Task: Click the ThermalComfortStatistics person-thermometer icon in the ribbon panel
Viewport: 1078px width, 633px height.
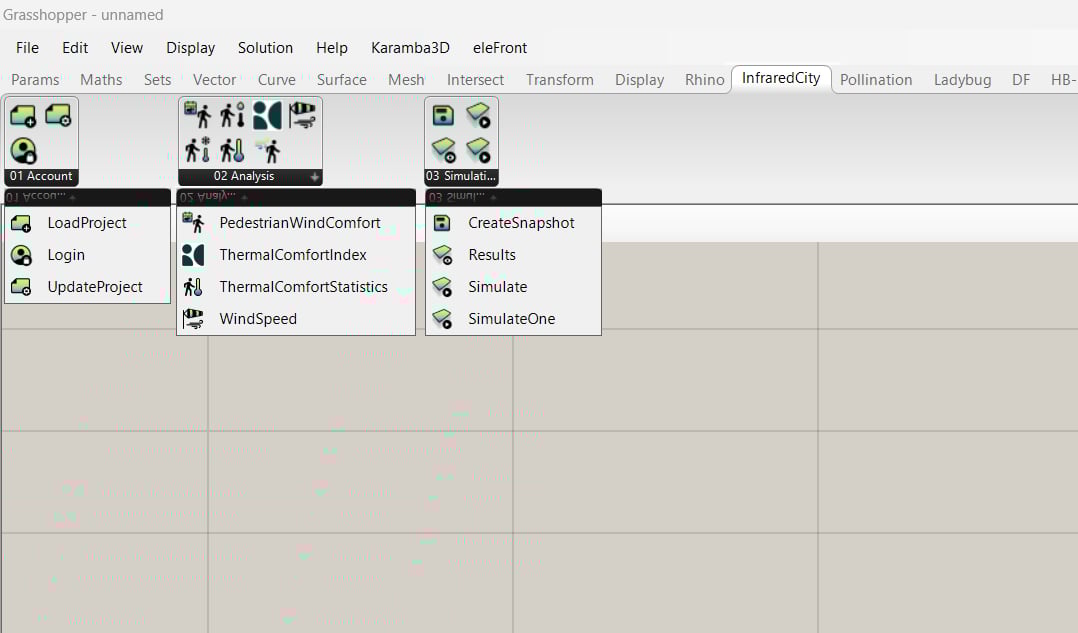Action: point(232,150)
